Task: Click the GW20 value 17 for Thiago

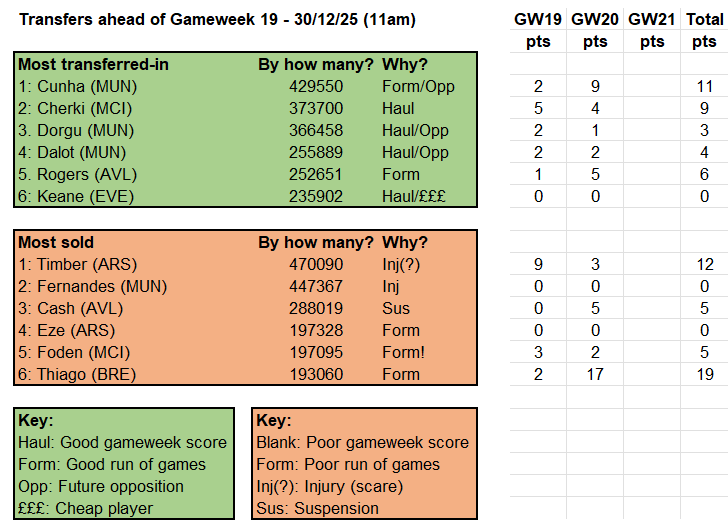Action: click(595, 374)
